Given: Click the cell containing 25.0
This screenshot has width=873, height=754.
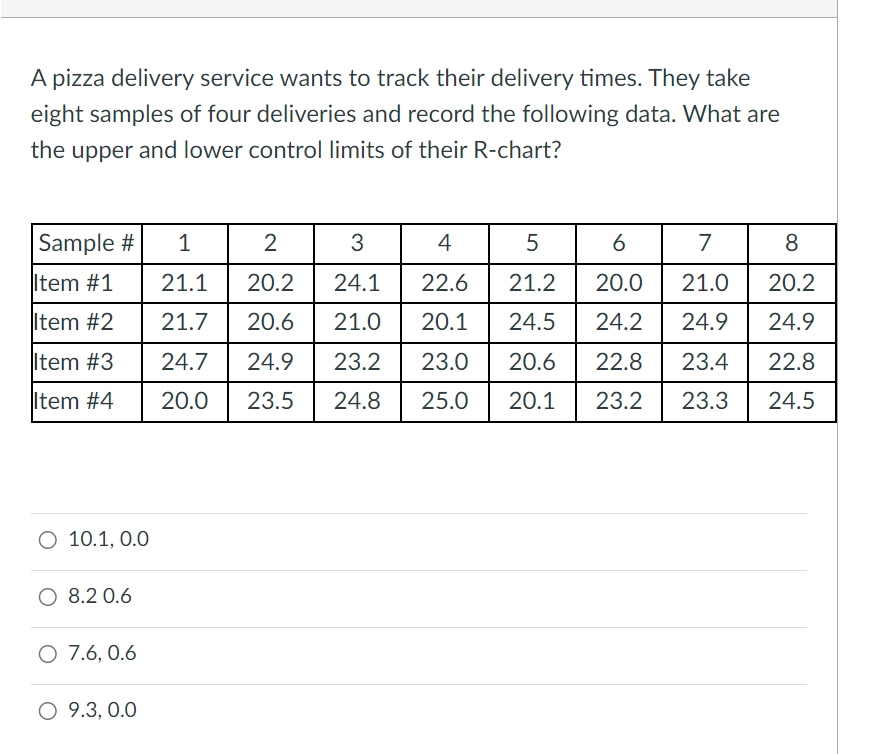Looking at the screenshot, I should 444,400.
